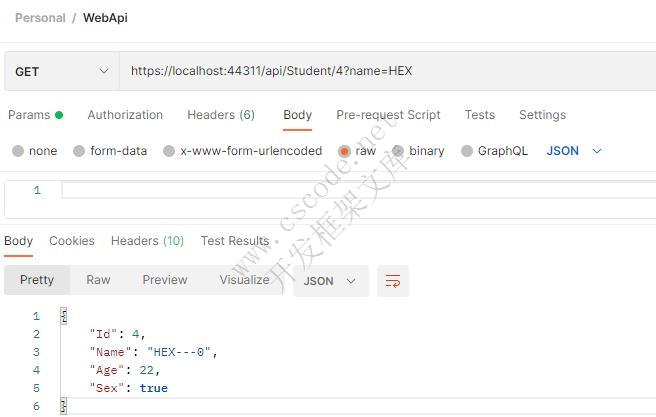Image resolution: width=656 pixels, height=417 pixels.
Task: Open the raw body JSON format dropdown
Action: [x=574, y=151]
